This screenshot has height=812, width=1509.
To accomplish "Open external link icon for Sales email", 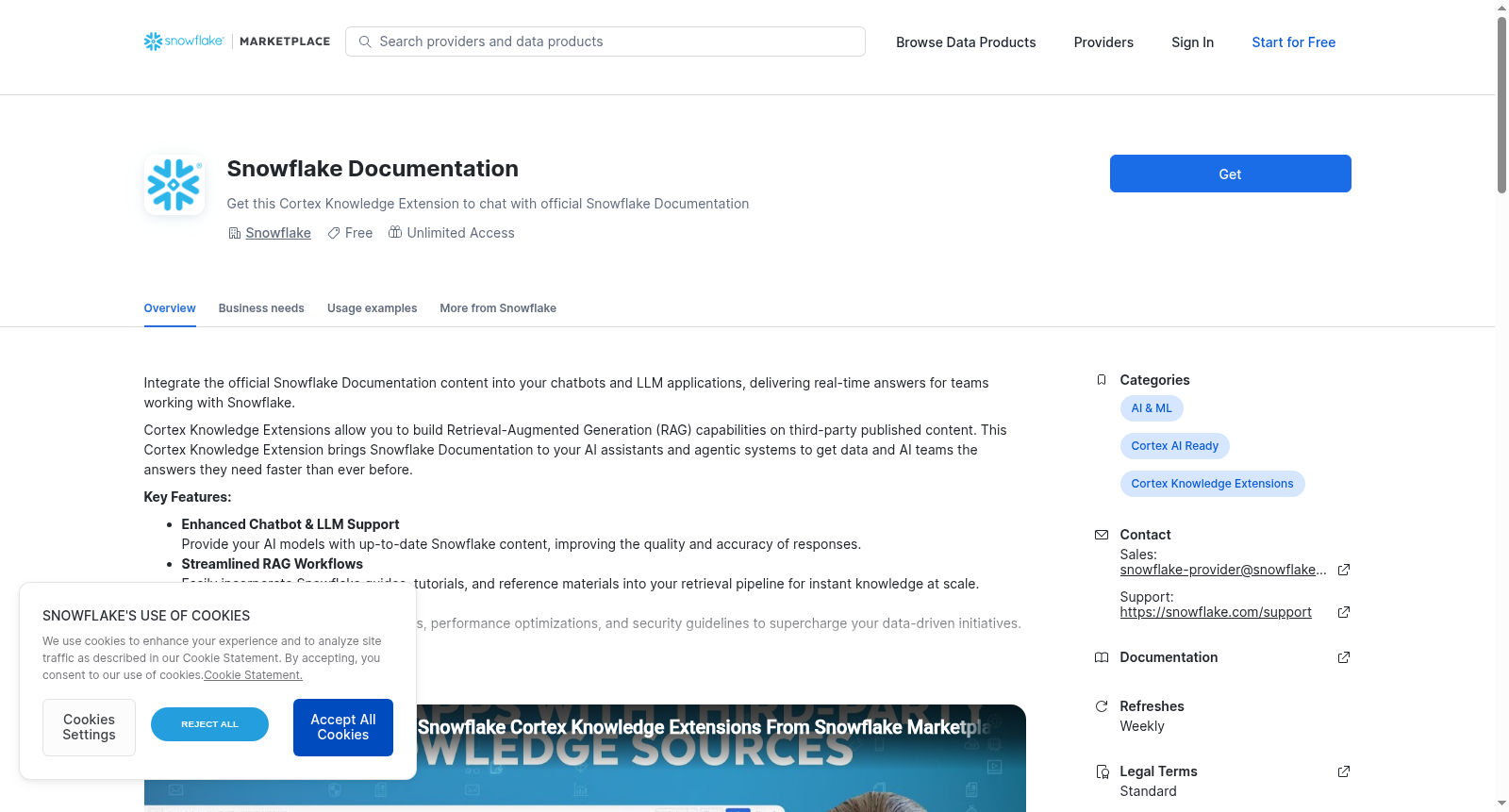I will coord(1344,570).
